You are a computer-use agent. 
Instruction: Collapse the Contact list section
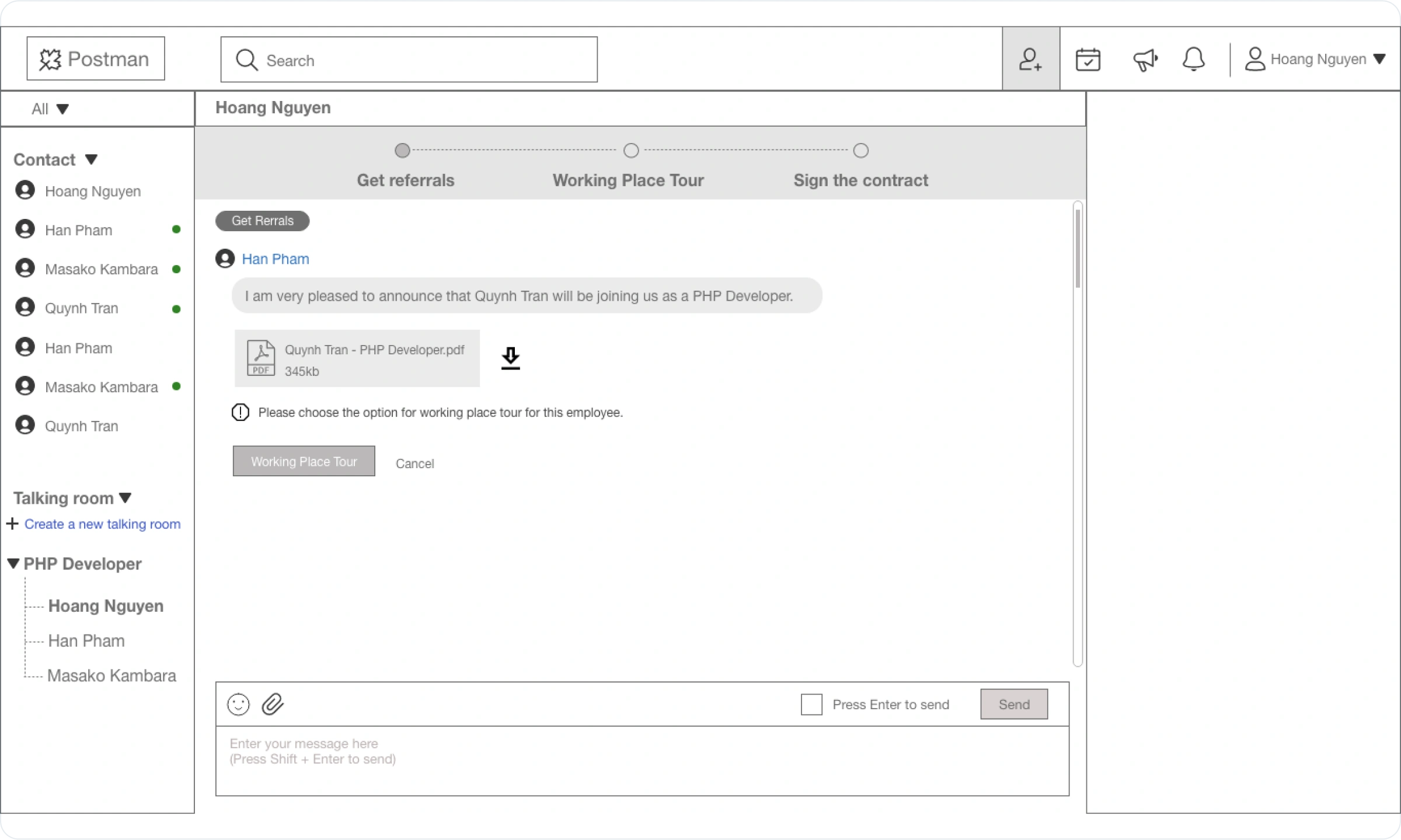(x=91, y=159)
